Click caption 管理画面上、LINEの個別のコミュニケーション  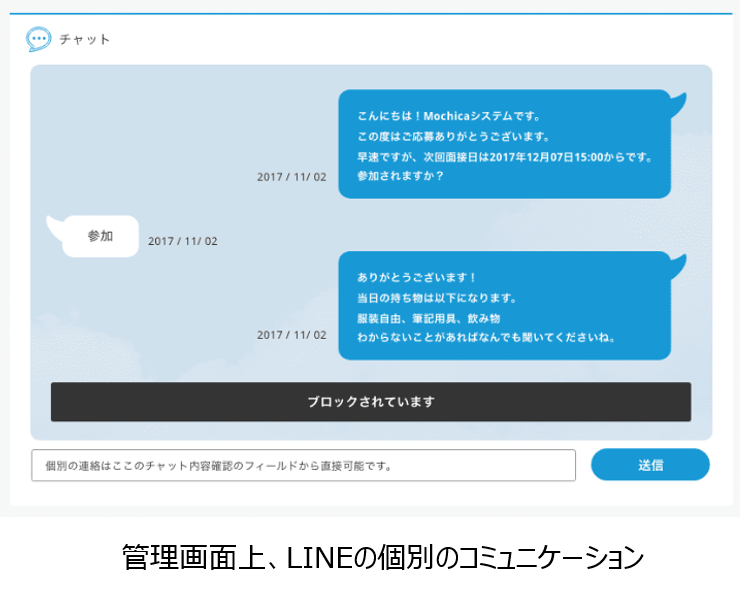tap(383, 558)
